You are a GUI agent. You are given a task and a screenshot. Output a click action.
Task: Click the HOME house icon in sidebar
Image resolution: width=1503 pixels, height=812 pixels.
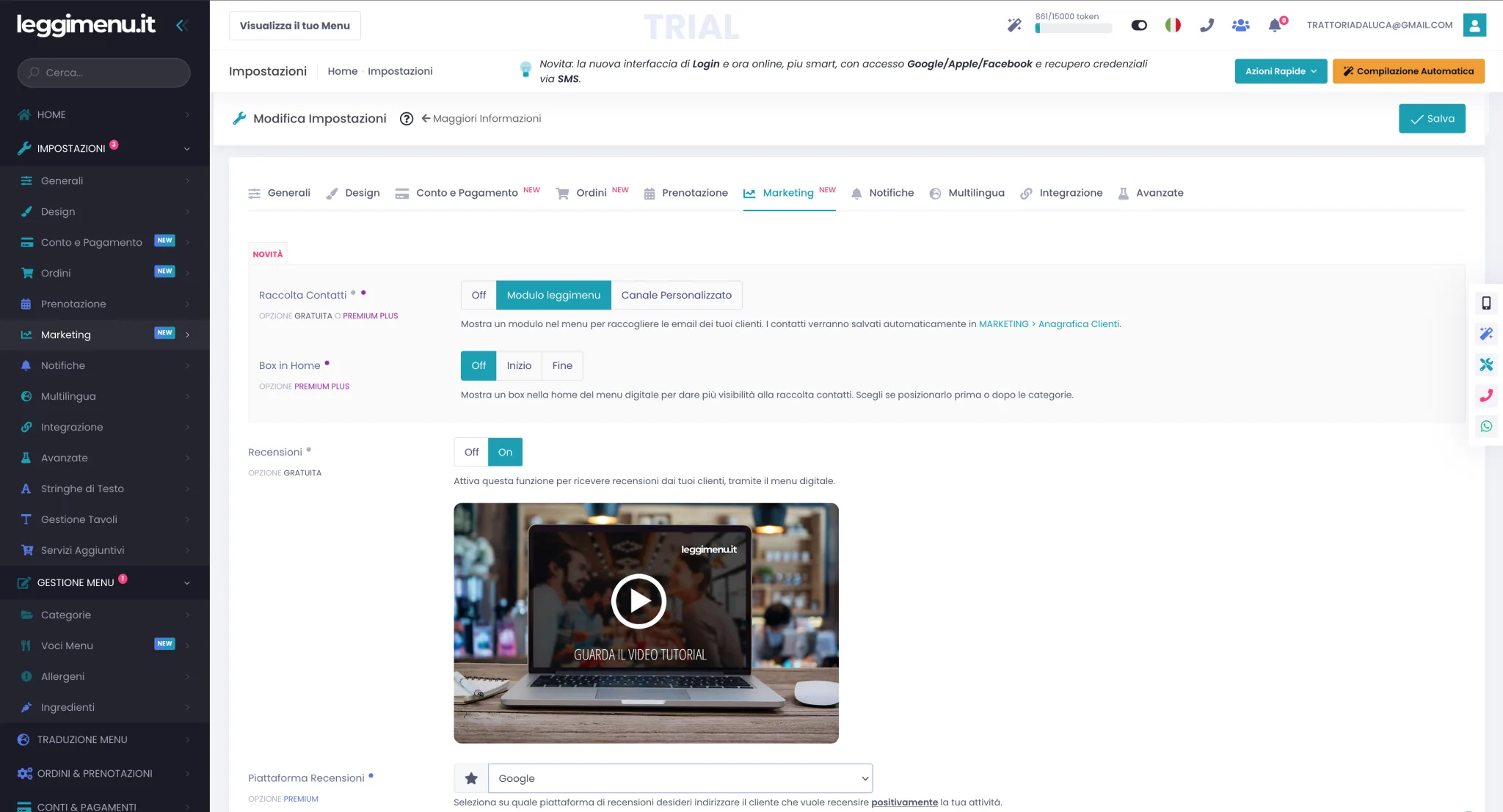point(24,114)
